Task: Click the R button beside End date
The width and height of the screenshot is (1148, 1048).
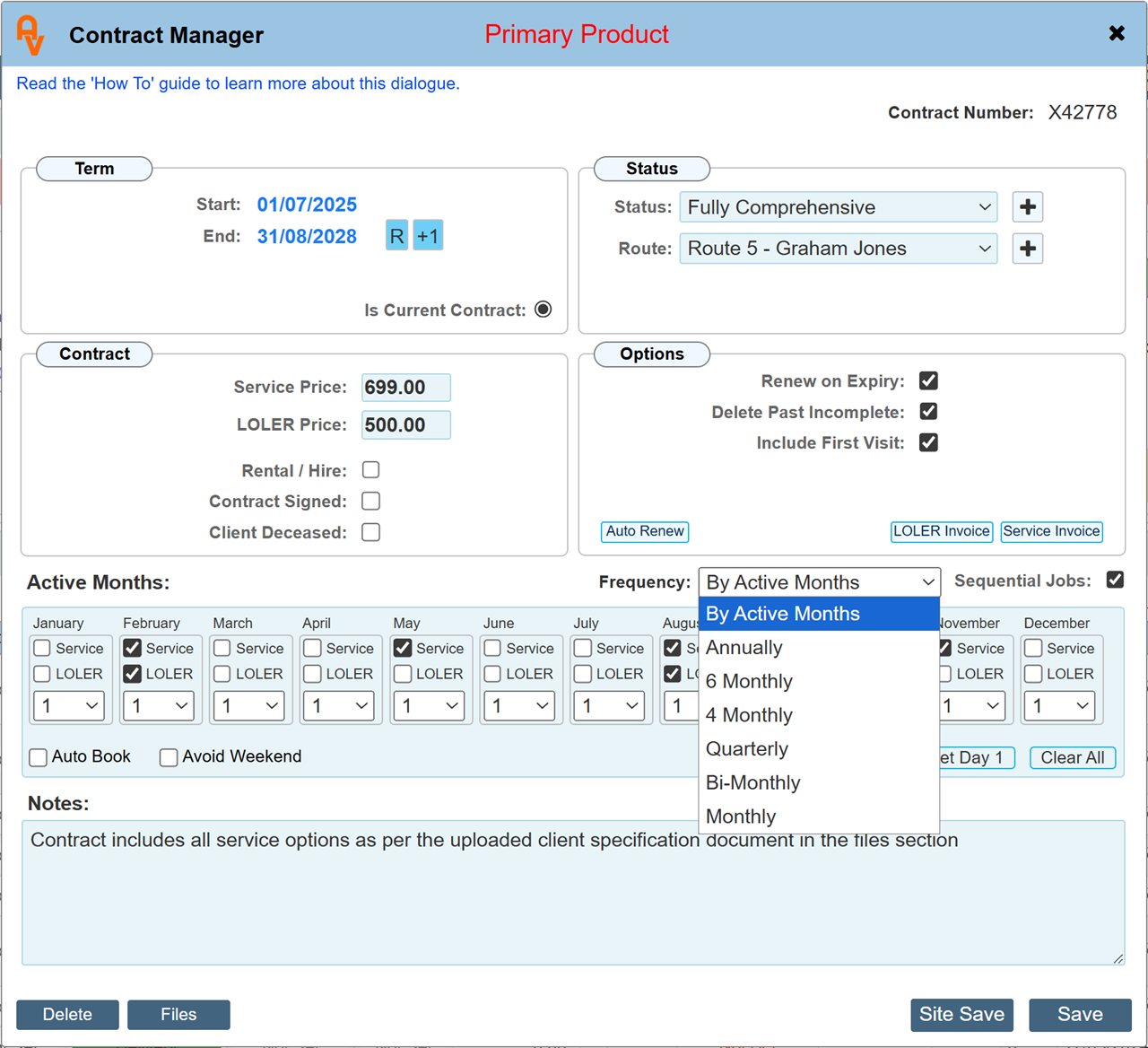Action: pos(396,236)
